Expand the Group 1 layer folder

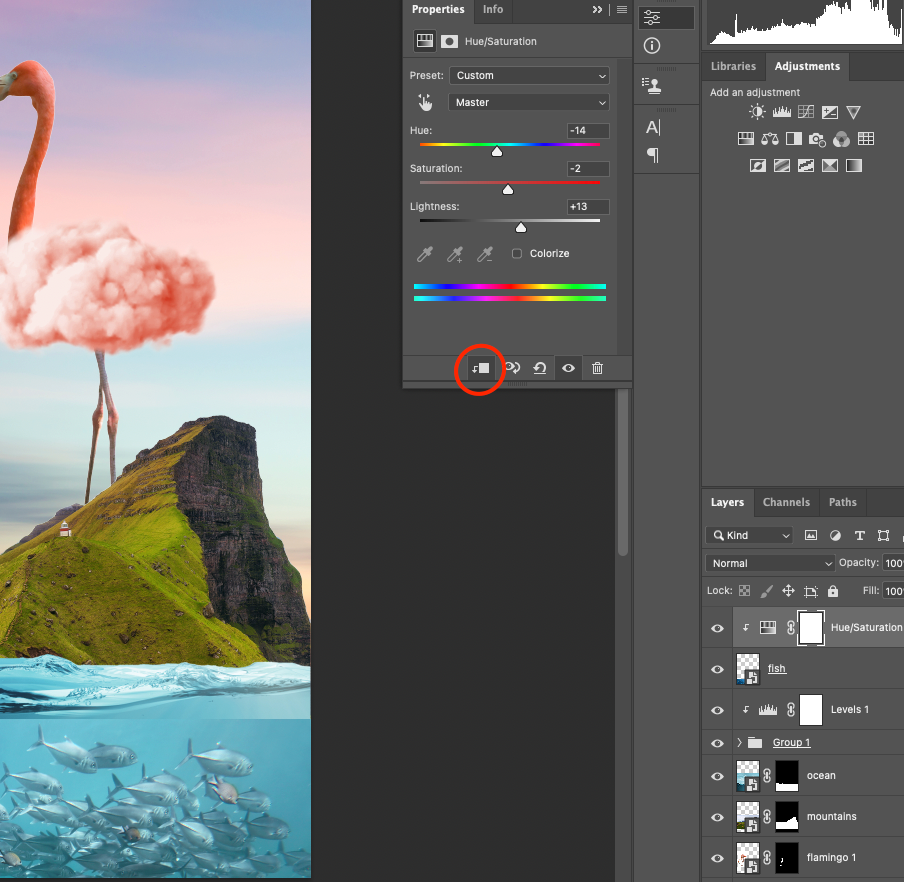pyautogui.click(x=739, y=743)
